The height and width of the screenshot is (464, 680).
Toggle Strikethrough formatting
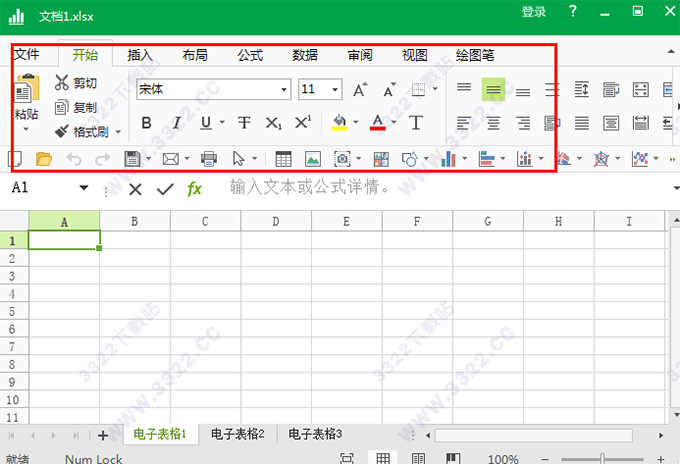pos(244,123)
